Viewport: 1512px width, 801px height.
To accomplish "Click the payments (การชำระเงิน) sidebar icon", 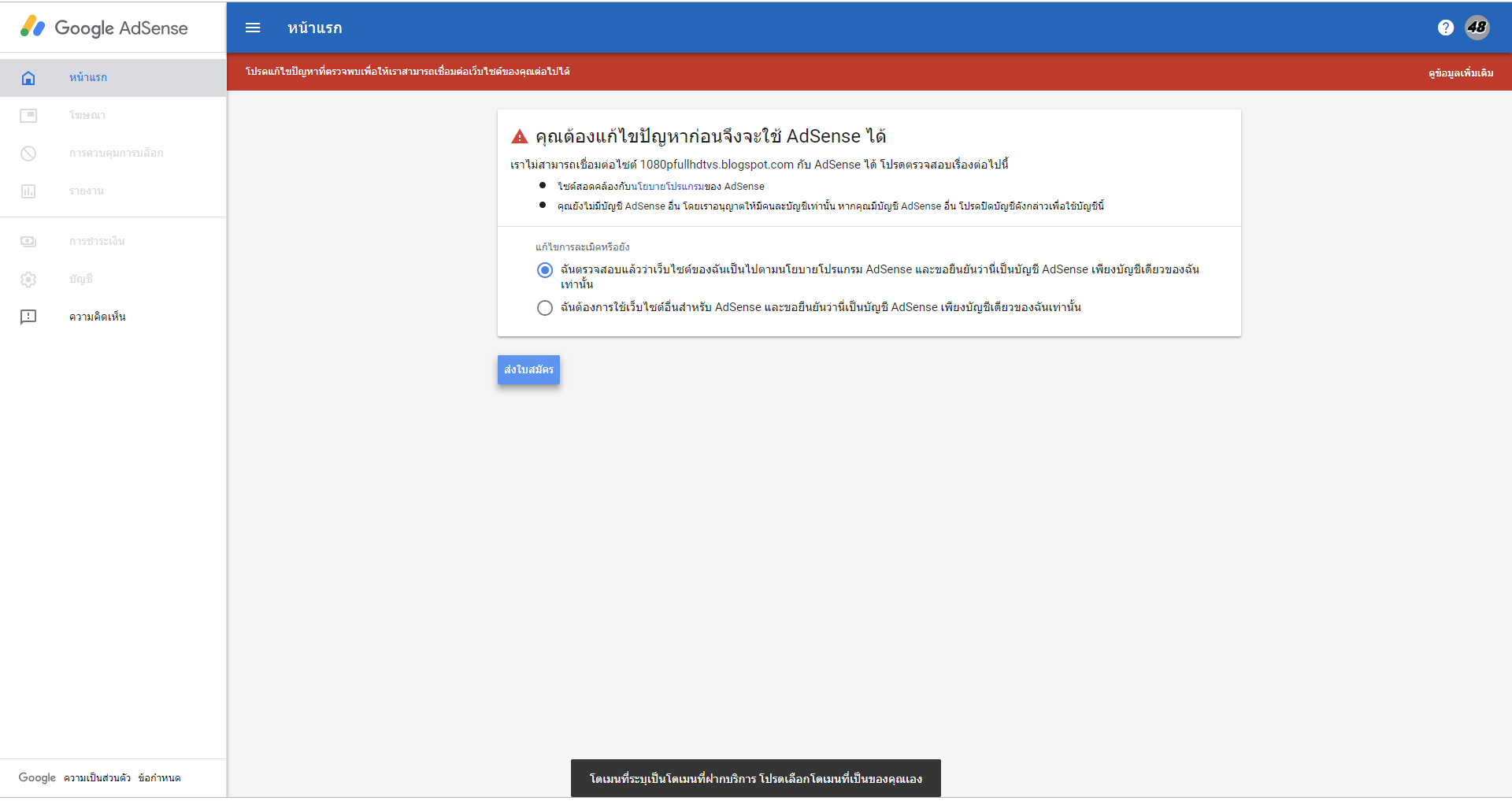I will tap(28, 242).
